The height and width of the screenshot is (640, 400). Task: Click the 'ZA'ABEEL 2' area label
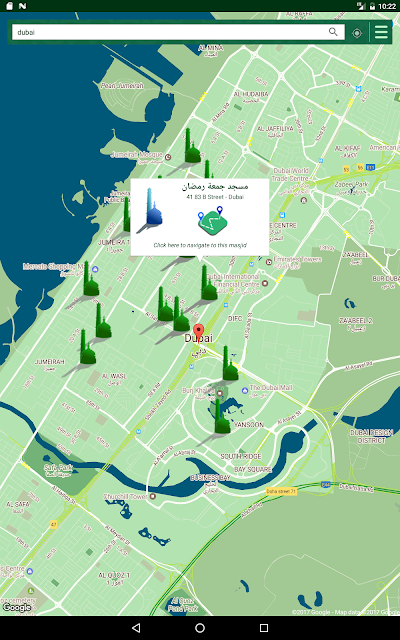click(356, 321)
